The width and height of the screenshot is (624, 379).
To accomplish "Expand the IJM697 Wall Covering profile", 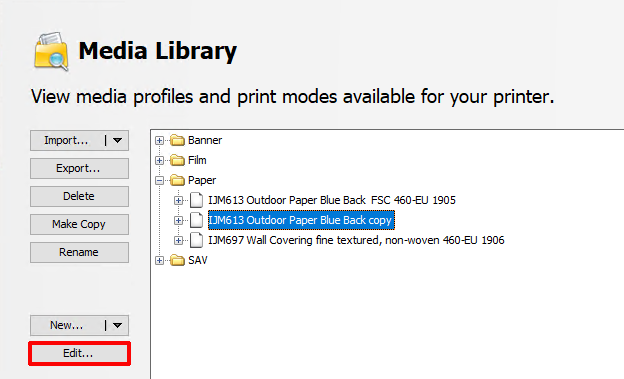I will pyautogui.click(x=178, y=240).
